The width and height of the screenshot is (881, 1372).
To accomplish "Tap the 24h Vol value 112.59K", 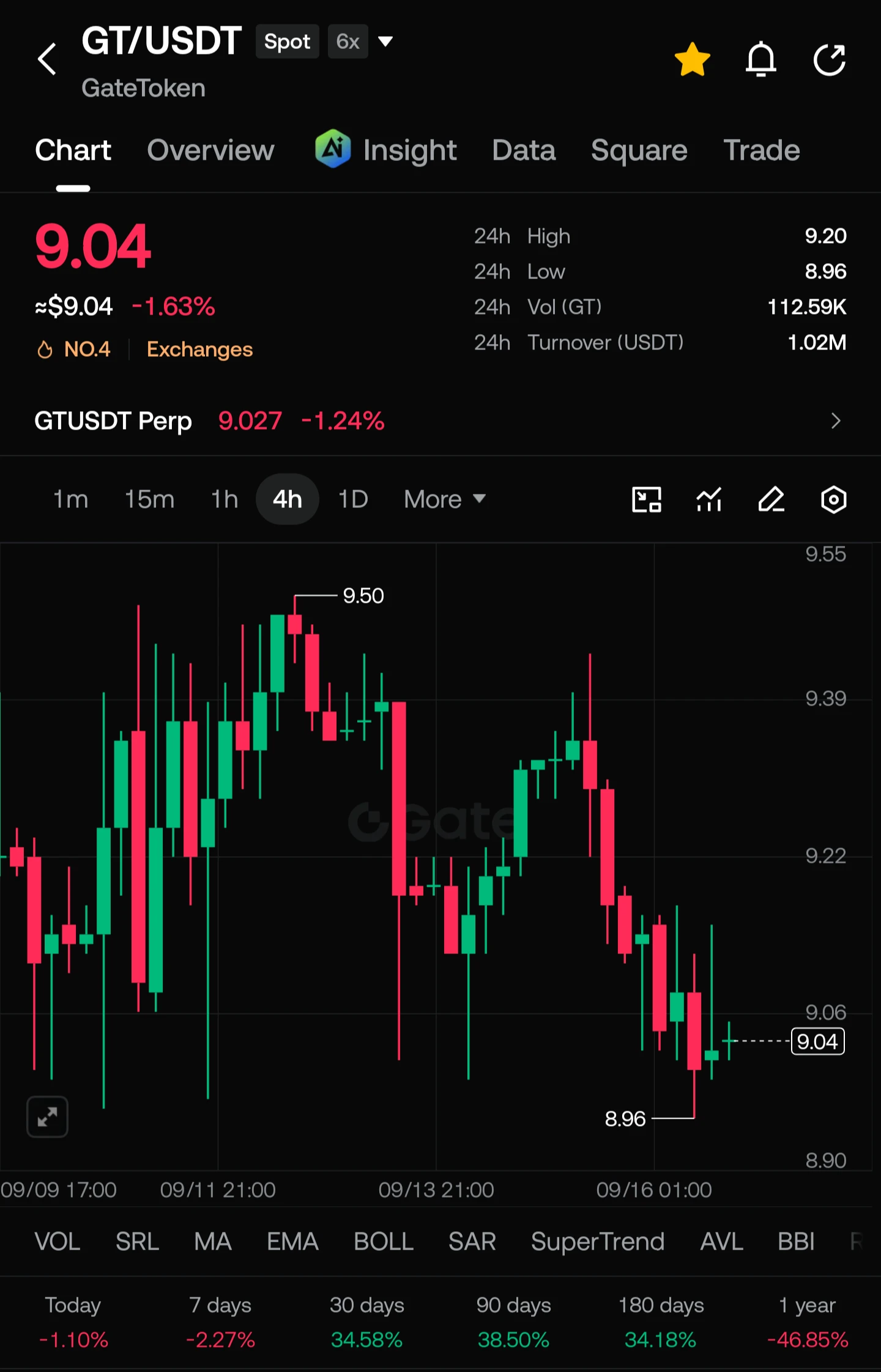I will point(807,307).
